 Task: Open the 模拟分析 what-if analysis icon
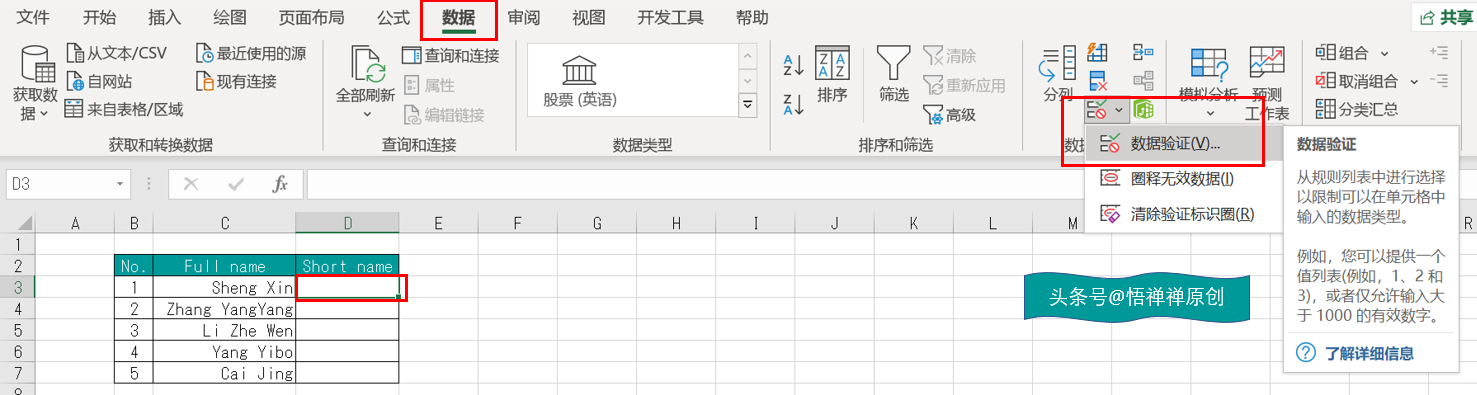point(1208,65)
